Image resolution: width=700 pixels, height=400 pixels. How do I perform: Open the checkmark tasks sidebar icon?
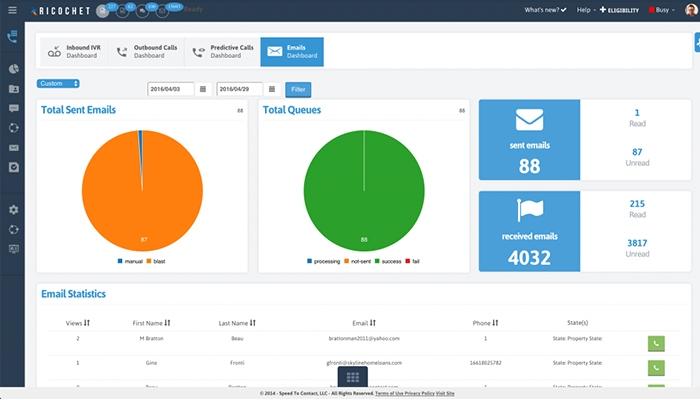(14, 167)
